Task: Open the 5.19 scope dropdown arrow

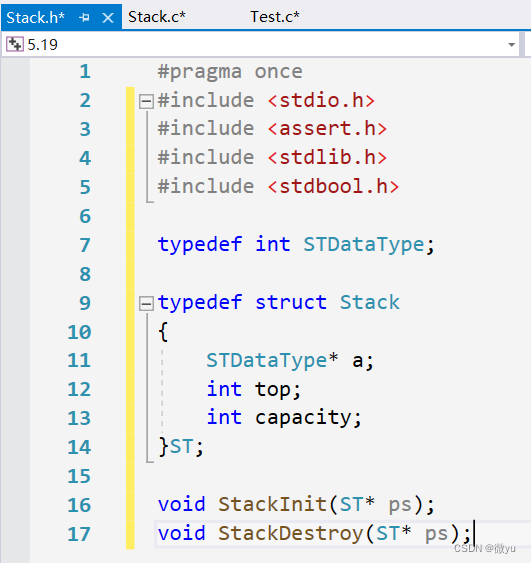Action: tap(512, 45)
